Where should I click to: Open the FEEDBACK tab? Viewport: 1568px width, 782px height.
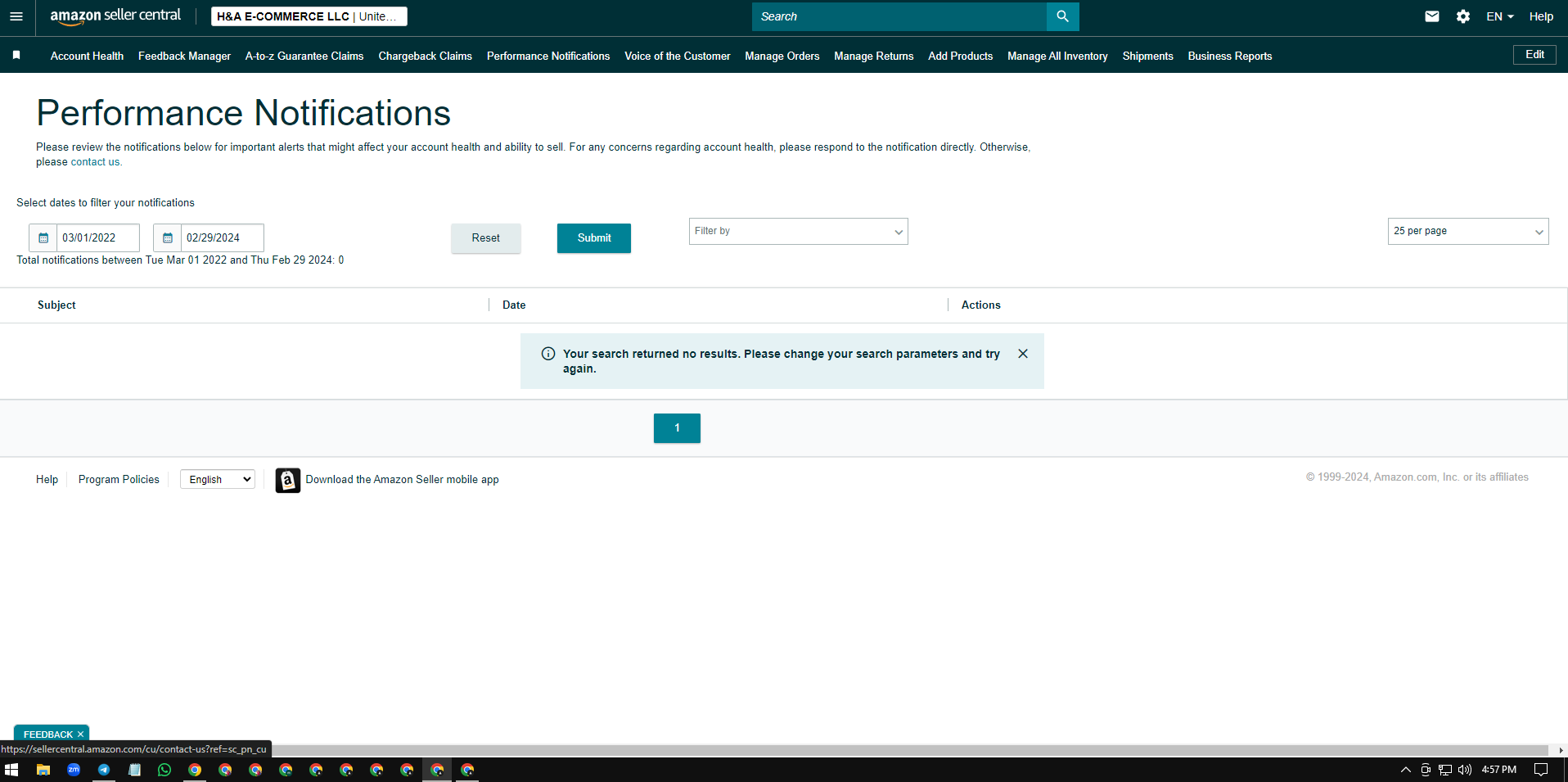tap(47, 735)
